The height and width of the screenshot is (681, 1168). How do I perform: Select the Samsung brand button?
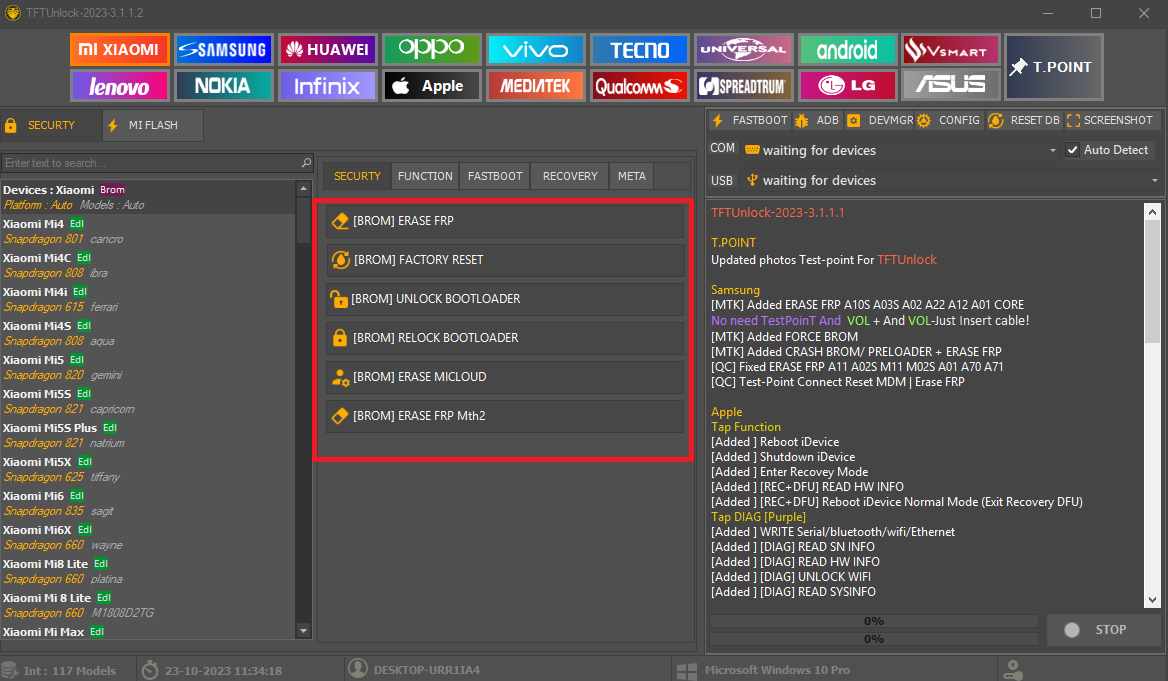(x=223, y=50)
